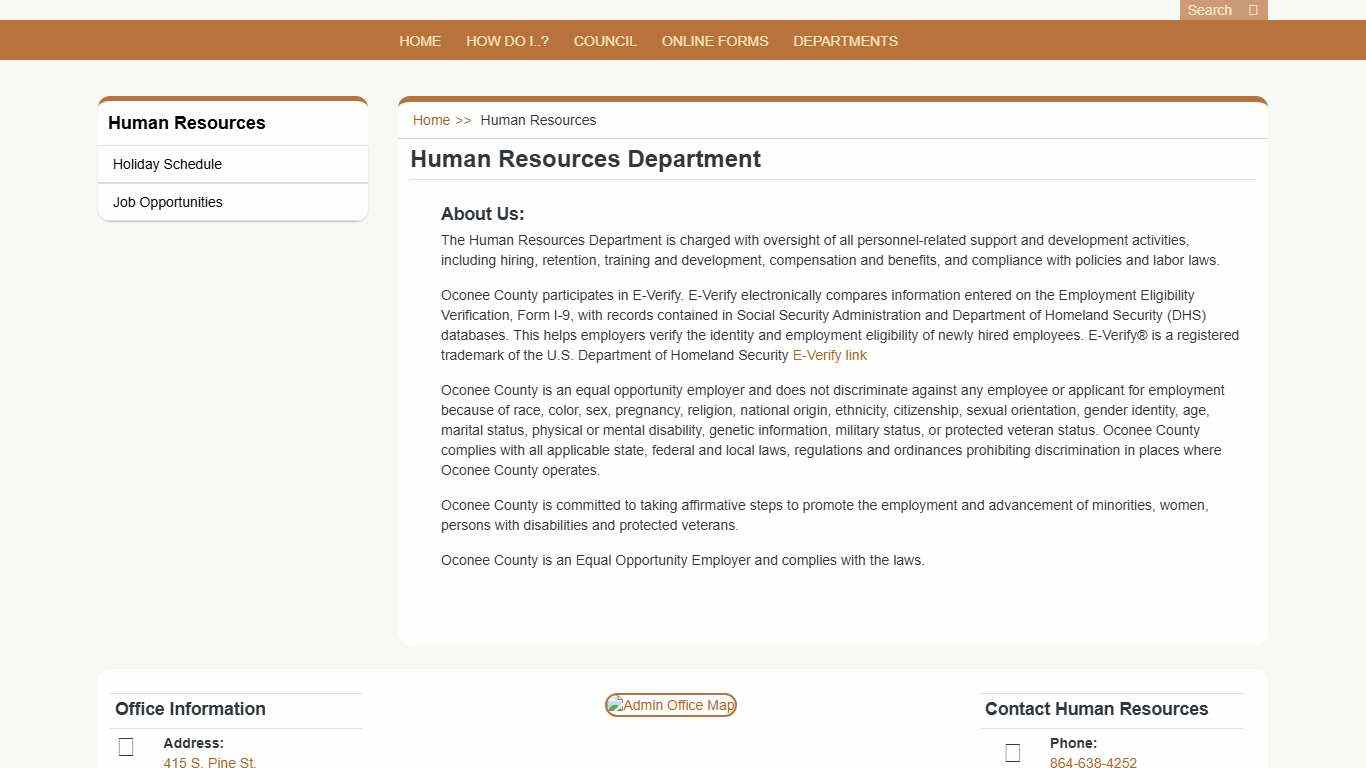1366x768 pixels.
Task: Open the HOW DO I..? menu
Action: click(507, 40)
